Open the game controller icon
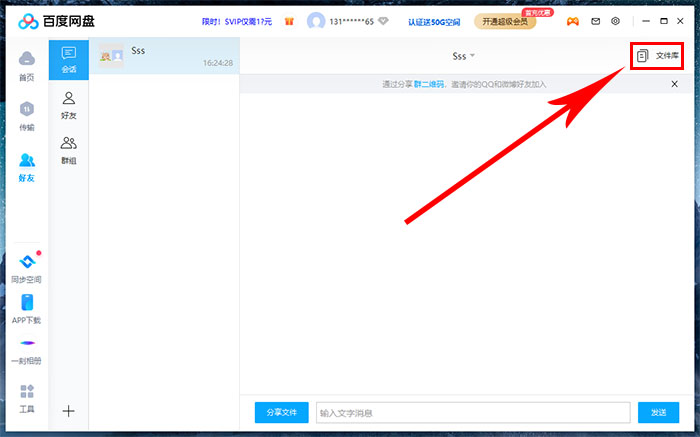This screenshot has height=437, width=700. [x=573, y=21]
